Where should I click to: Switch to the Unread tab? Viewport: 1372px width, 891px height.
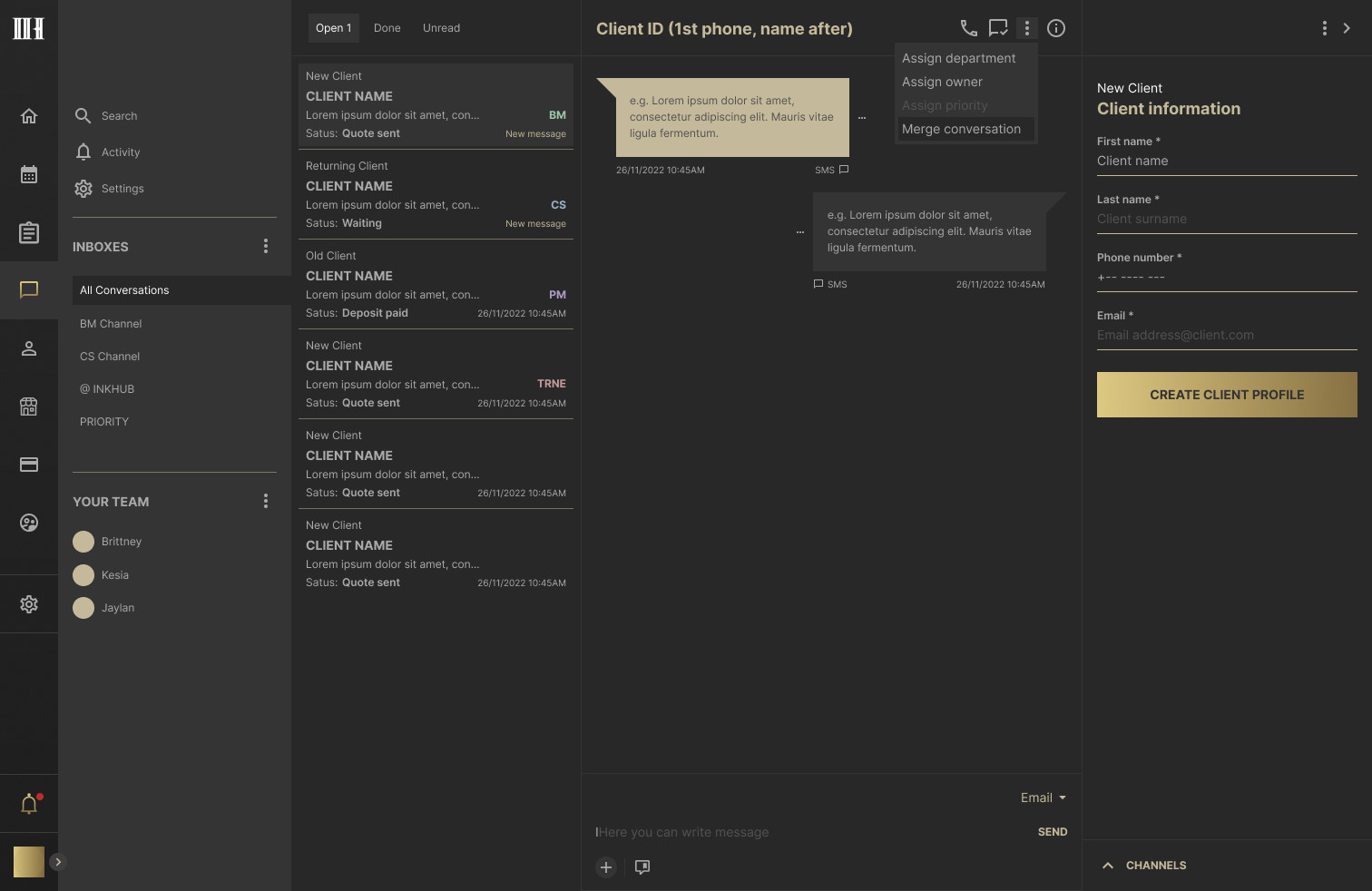point(442,28)
